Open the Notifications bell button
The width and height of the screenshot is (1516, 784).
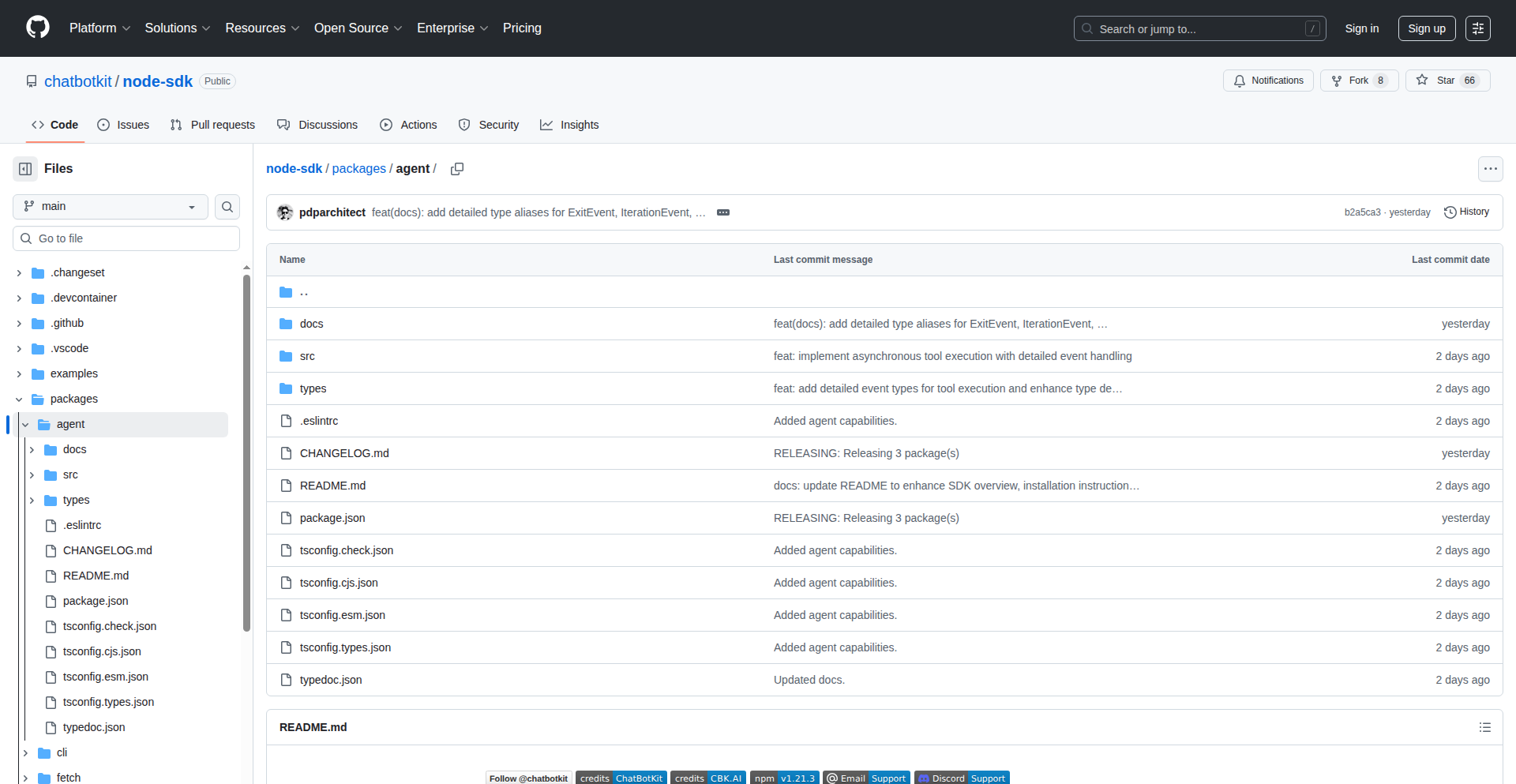coord(1268,81)
